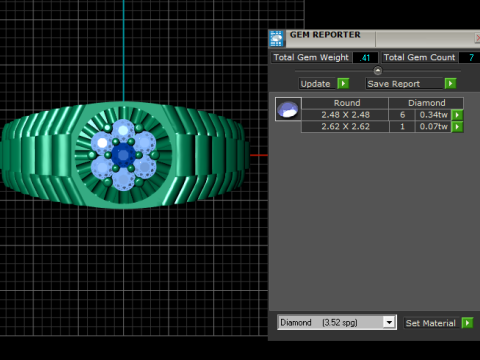Click the Update button
The height and width of the screenshot is (360, 480).
pyautogui.click(x=316, y=84)
